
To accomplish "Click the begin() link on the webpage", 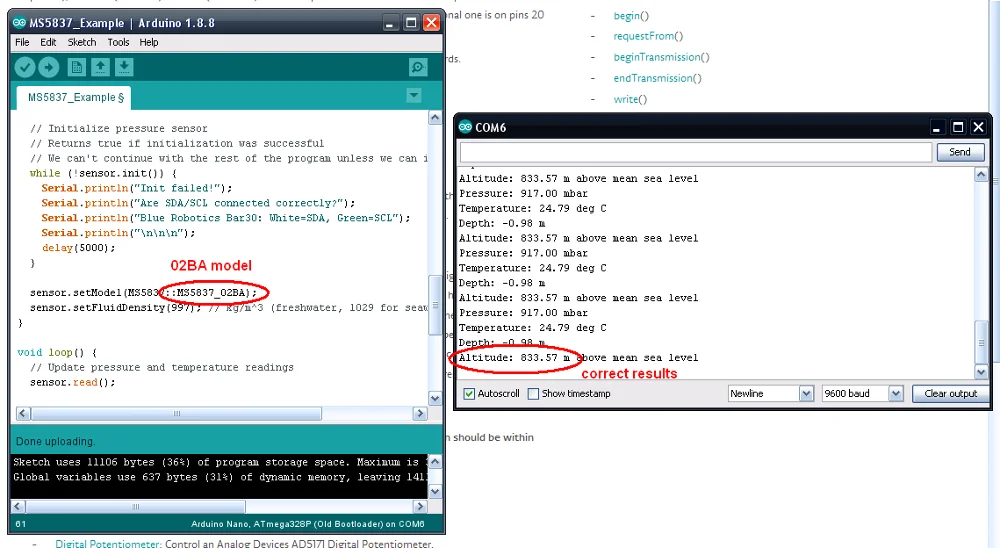I will tap(631, 15).
